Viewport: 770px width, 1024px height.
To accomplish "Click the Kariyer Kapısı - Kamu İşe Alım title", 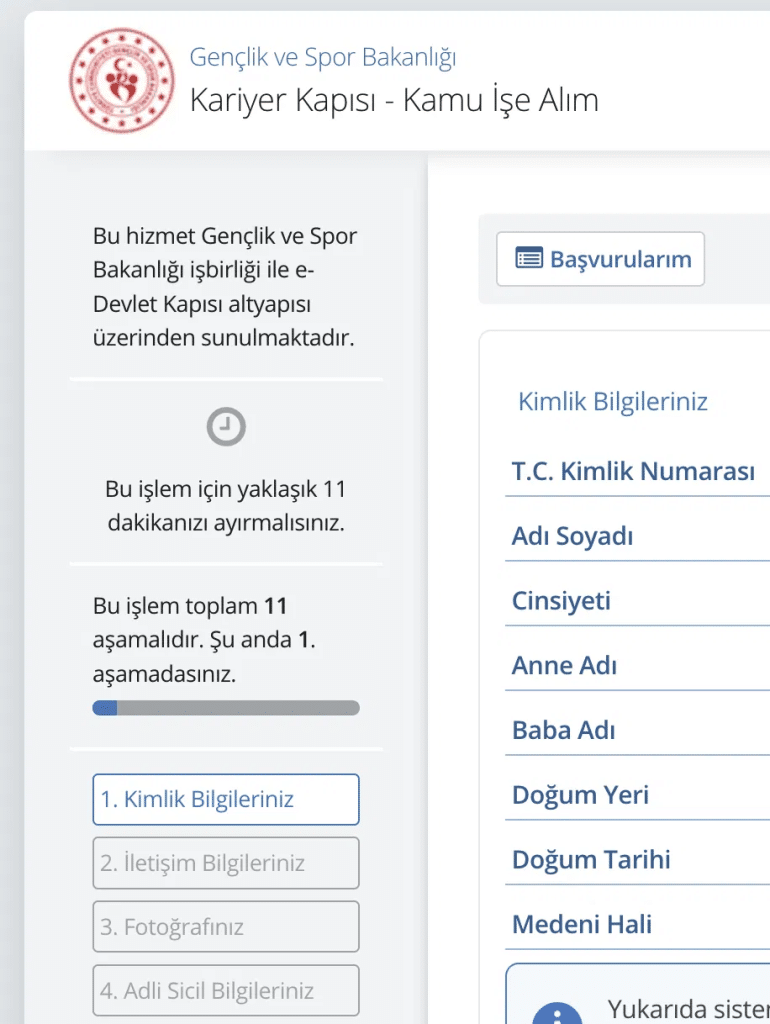I will coord(394,100).
